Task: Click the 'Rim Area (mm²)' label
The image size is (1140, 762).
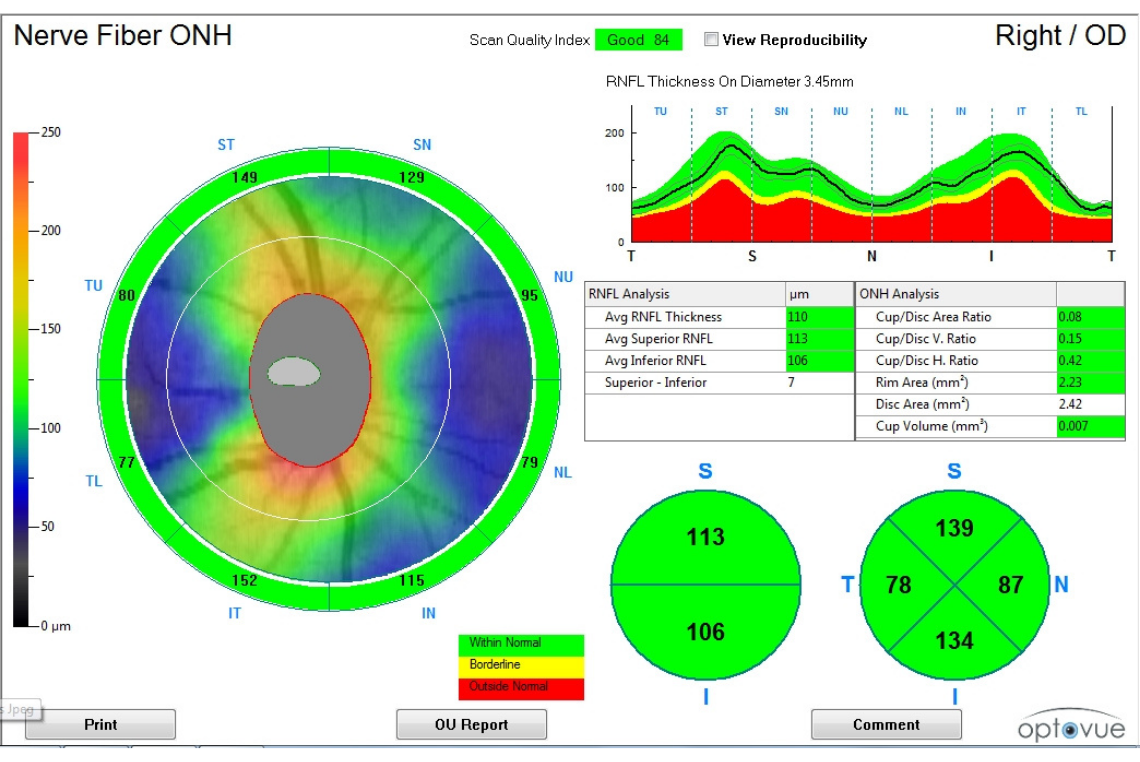Action: [922, 382]
